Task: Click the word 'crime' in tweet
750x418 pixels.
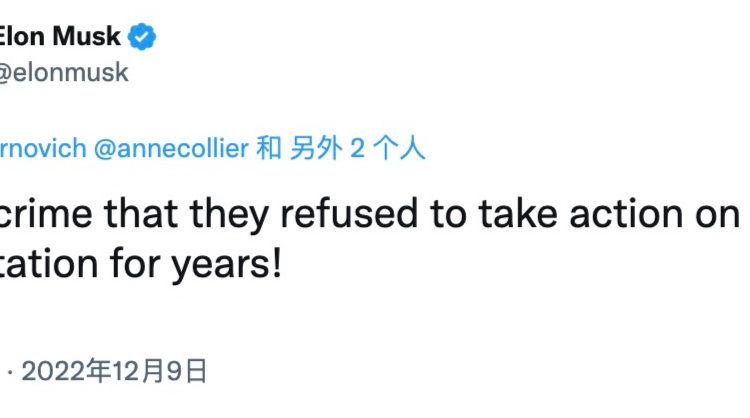Action: (x=46, y=214)
